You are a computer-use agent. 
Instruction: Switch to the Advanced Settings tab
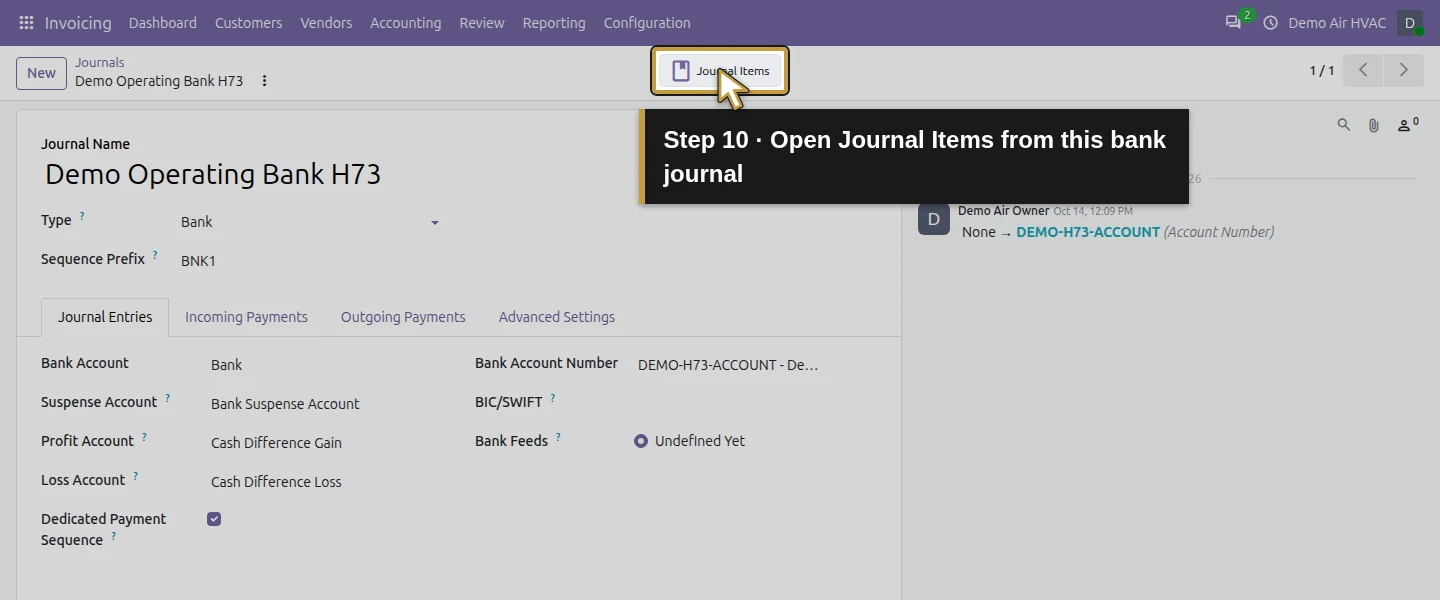(x=557, y=317)
